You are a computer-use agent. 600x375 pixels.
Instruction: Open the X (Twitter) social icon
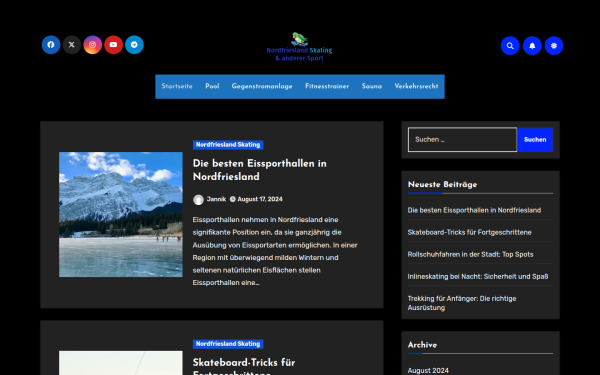point(72,45)
